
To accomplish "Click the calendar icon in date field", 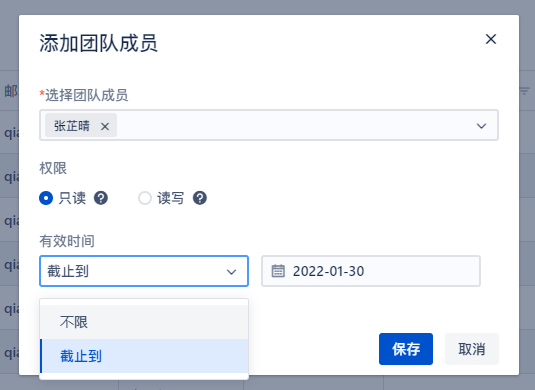I will click(278, 271).
